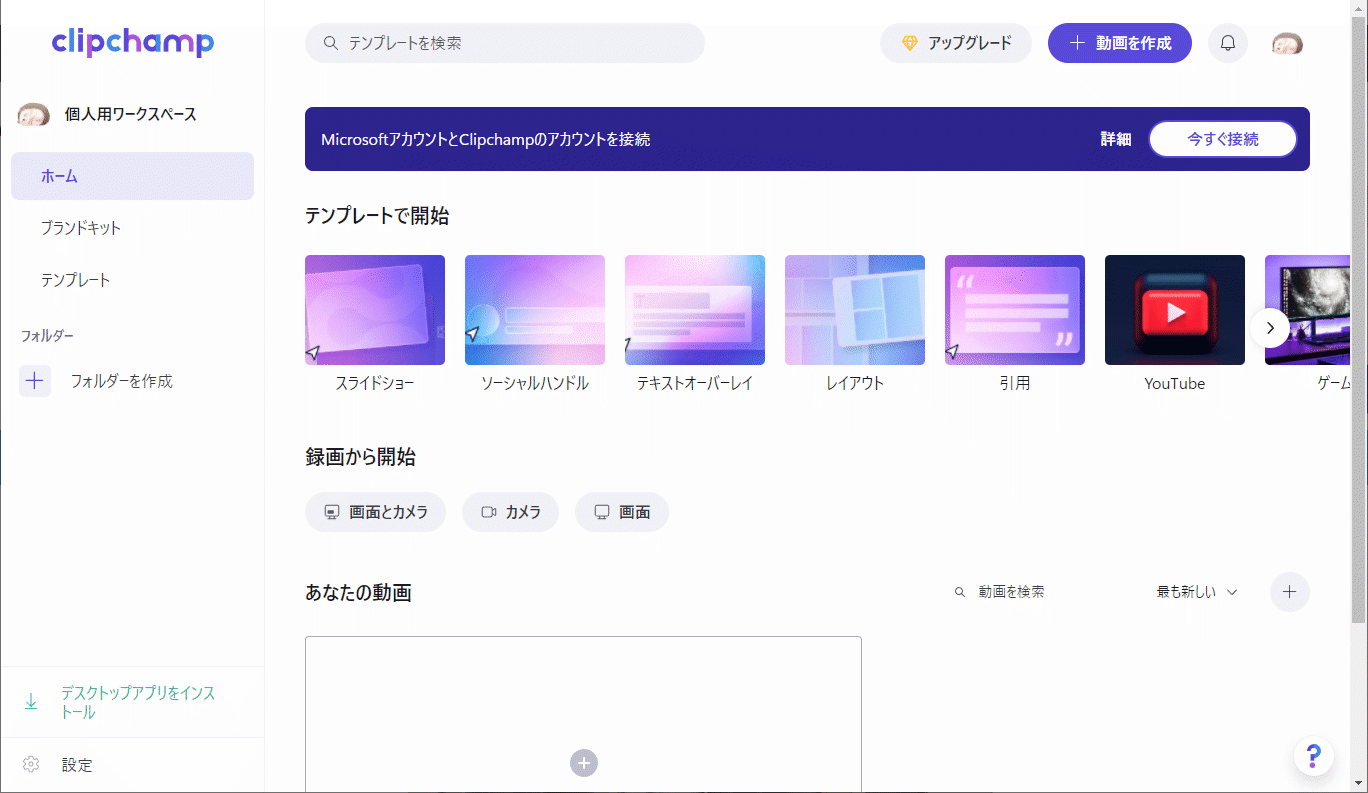The height and width of the screenshot is (793, 1368).
Task: Click the desktop app download arrow icon
Action: (31, 702)
